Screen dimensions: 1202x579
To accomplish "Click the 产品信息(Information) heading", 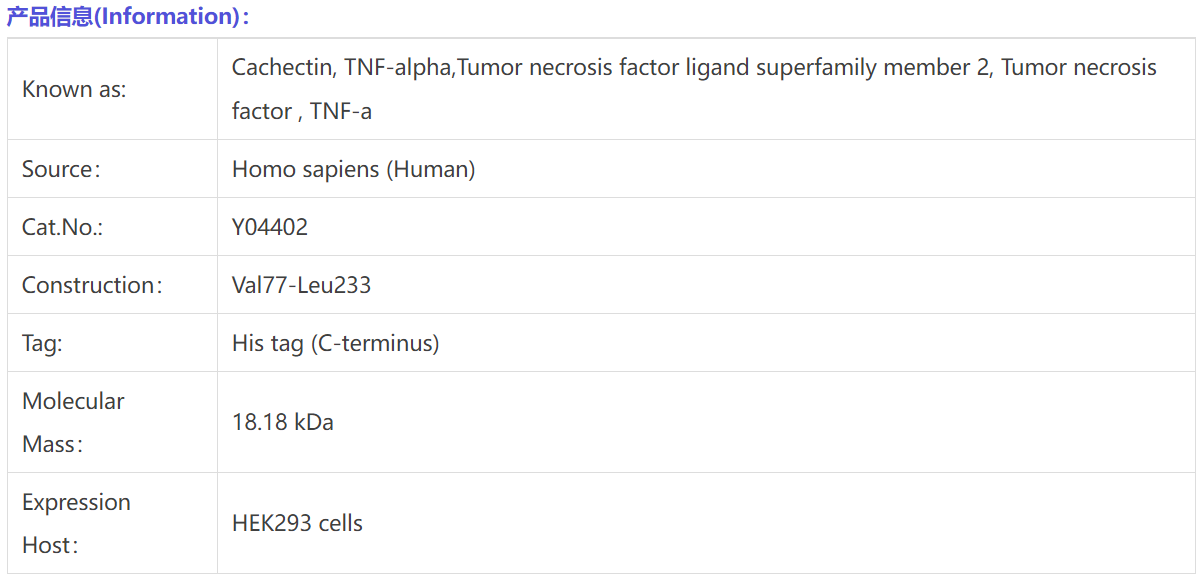I will pos(128,16).
